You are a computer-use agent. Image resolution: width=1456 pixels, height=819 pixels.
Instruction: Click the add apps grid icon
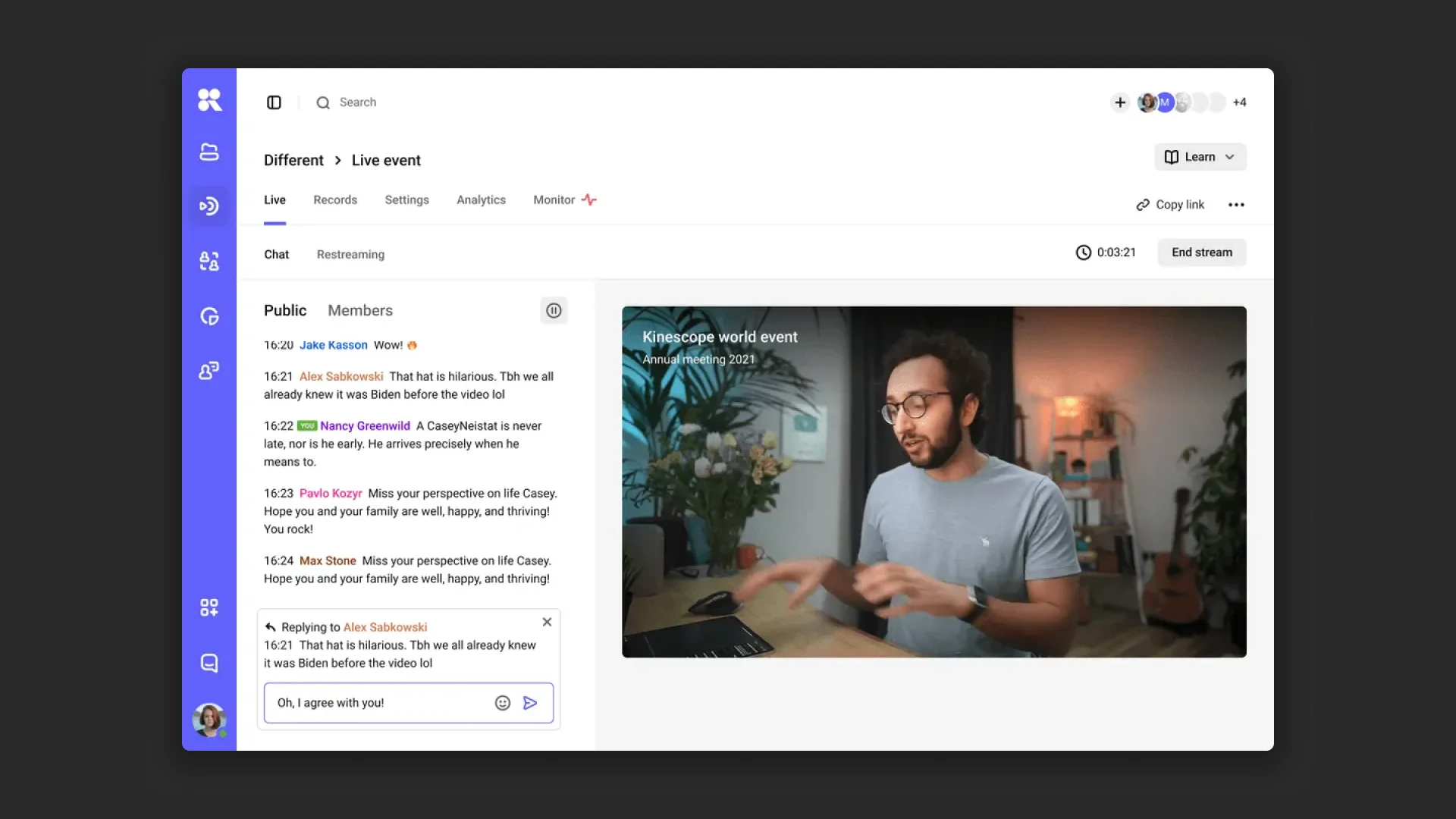click(209, 607)
